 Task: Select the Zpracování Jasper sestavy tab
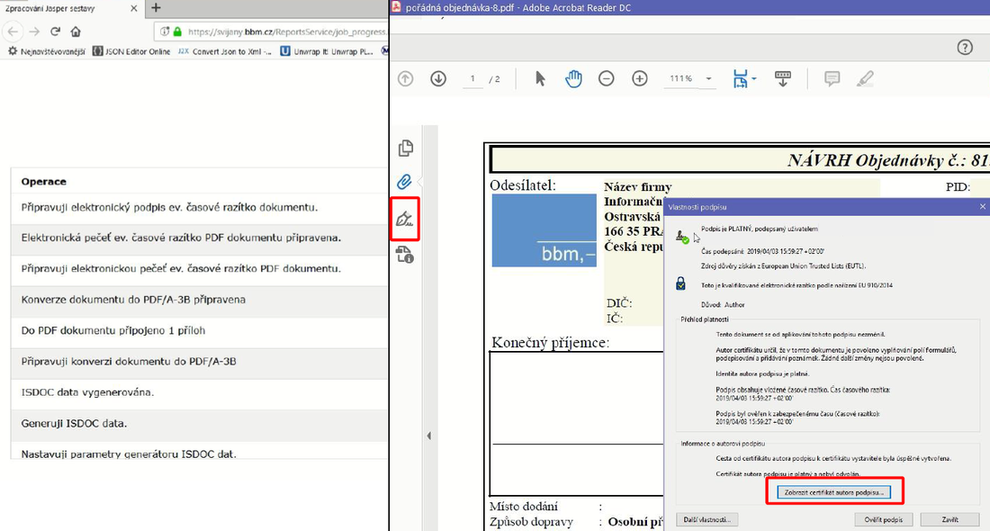[71, 9]
